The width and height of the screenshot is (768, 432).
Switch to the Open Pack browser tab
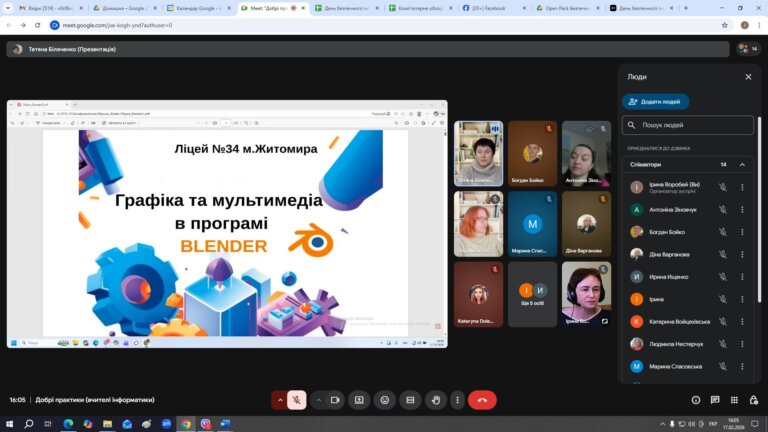pyautogui.click(x=568, y=8)
